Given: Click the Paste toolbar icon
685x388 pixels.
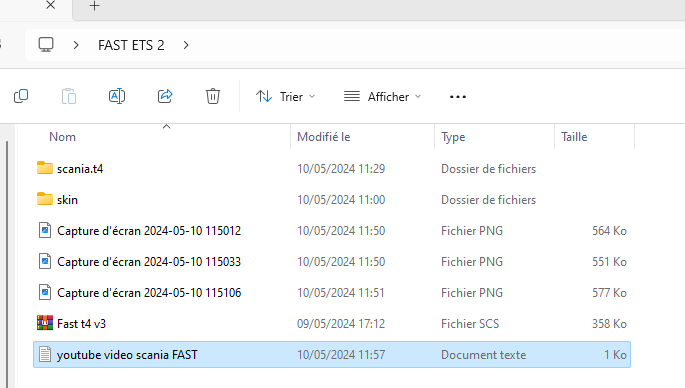Looking at the screenshot, I should 69,96.
